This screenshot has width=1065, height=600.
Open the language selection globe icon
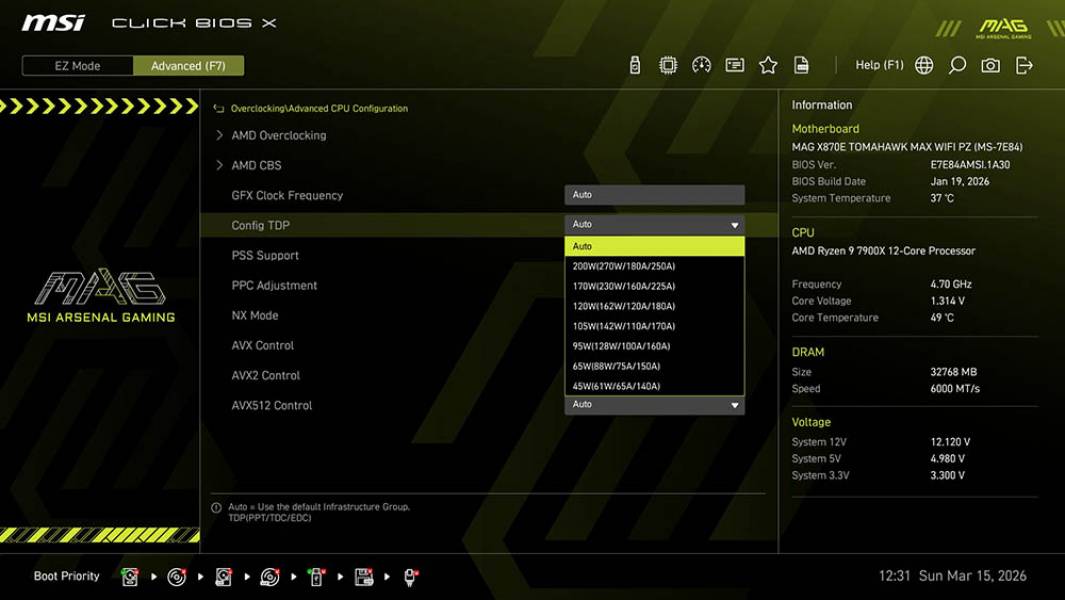[x=924, y=63]
